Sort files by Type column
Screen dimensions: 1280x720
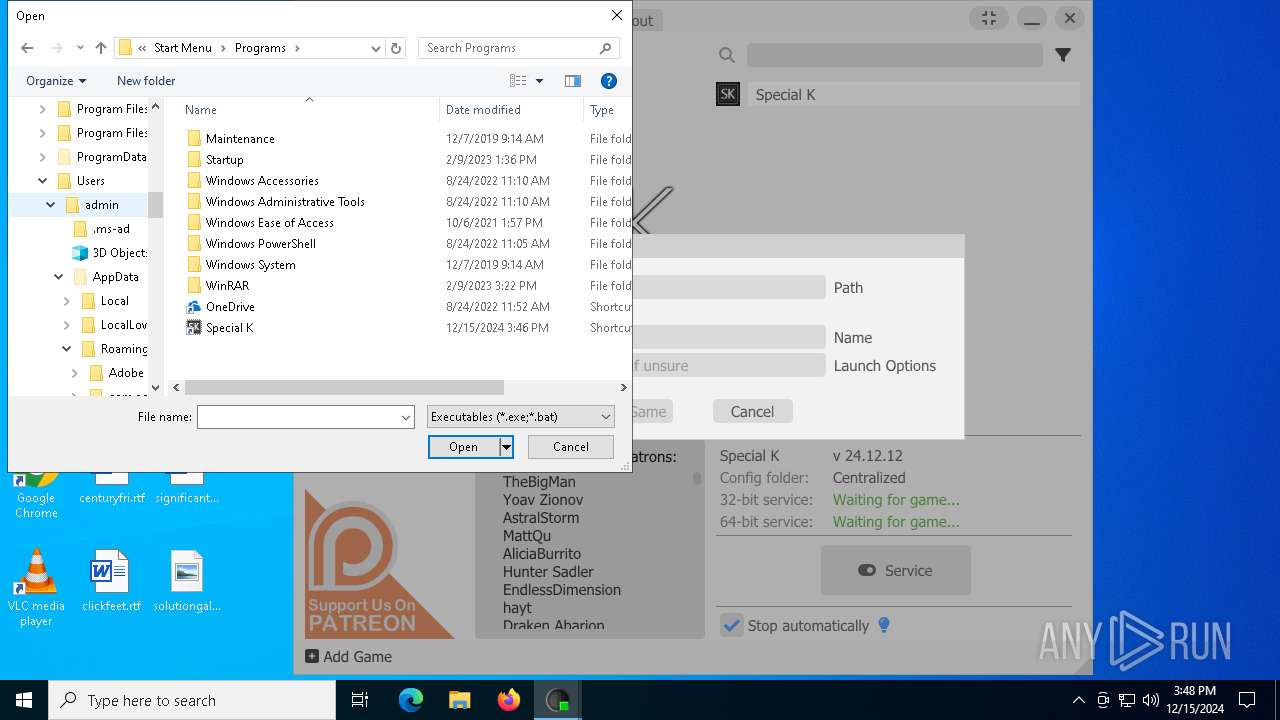pyautogui.click(x=602, y=110)
